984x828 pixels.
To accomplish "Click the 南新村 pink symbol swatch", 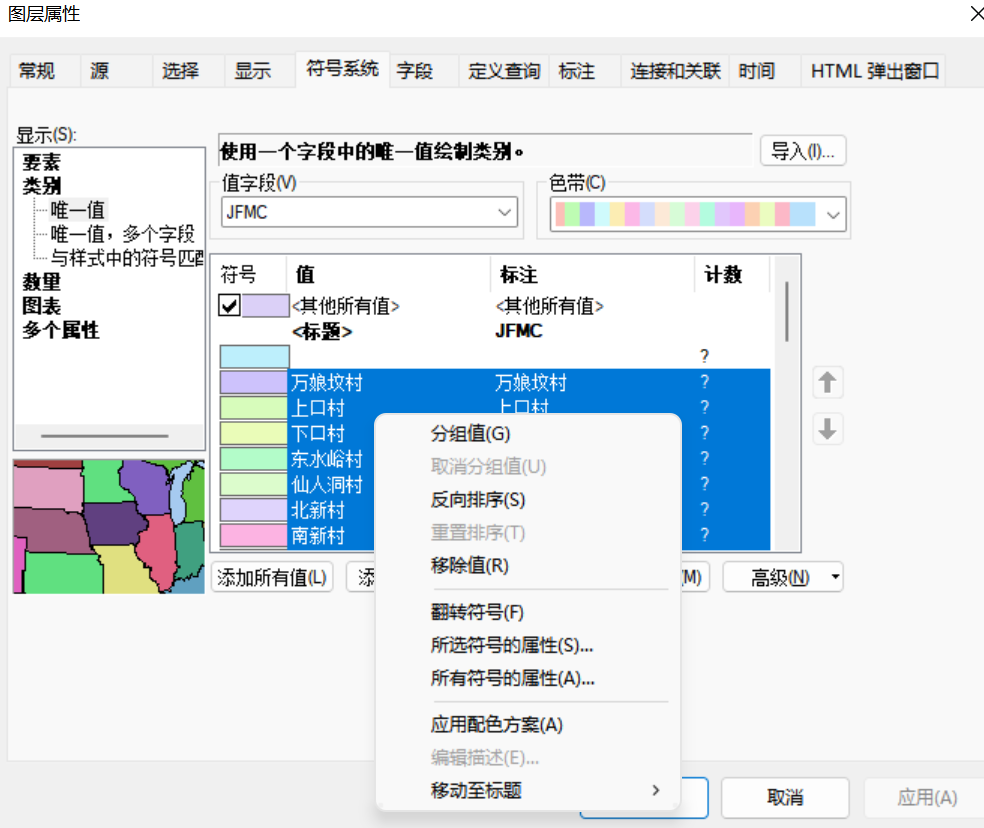I will point(254,535).
